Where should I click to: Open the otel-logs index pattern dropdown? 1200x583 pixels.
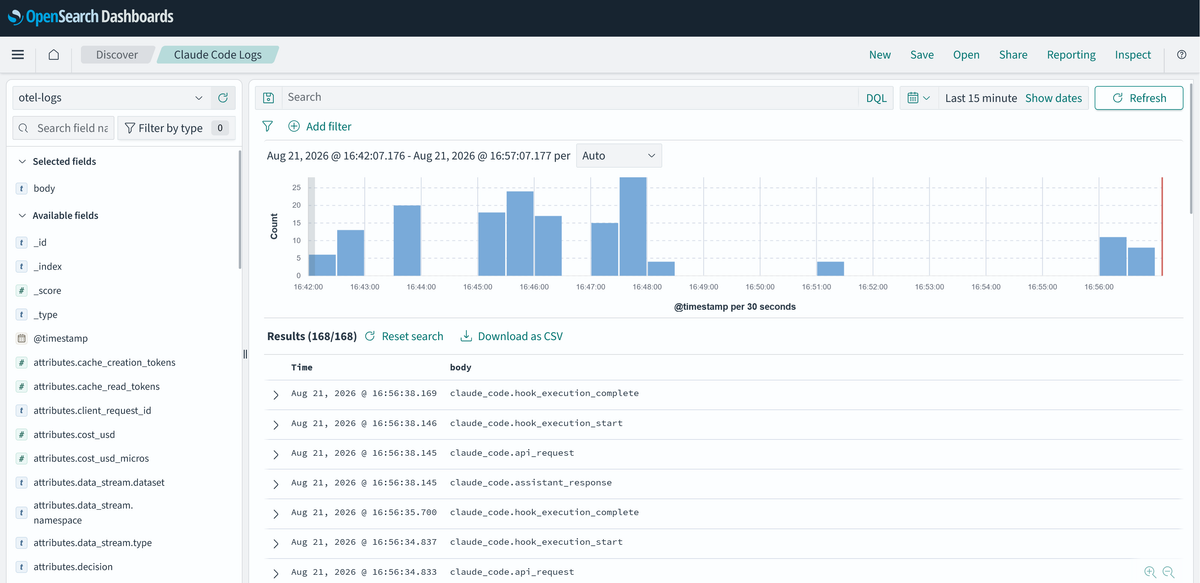click(x=110, y=98)
